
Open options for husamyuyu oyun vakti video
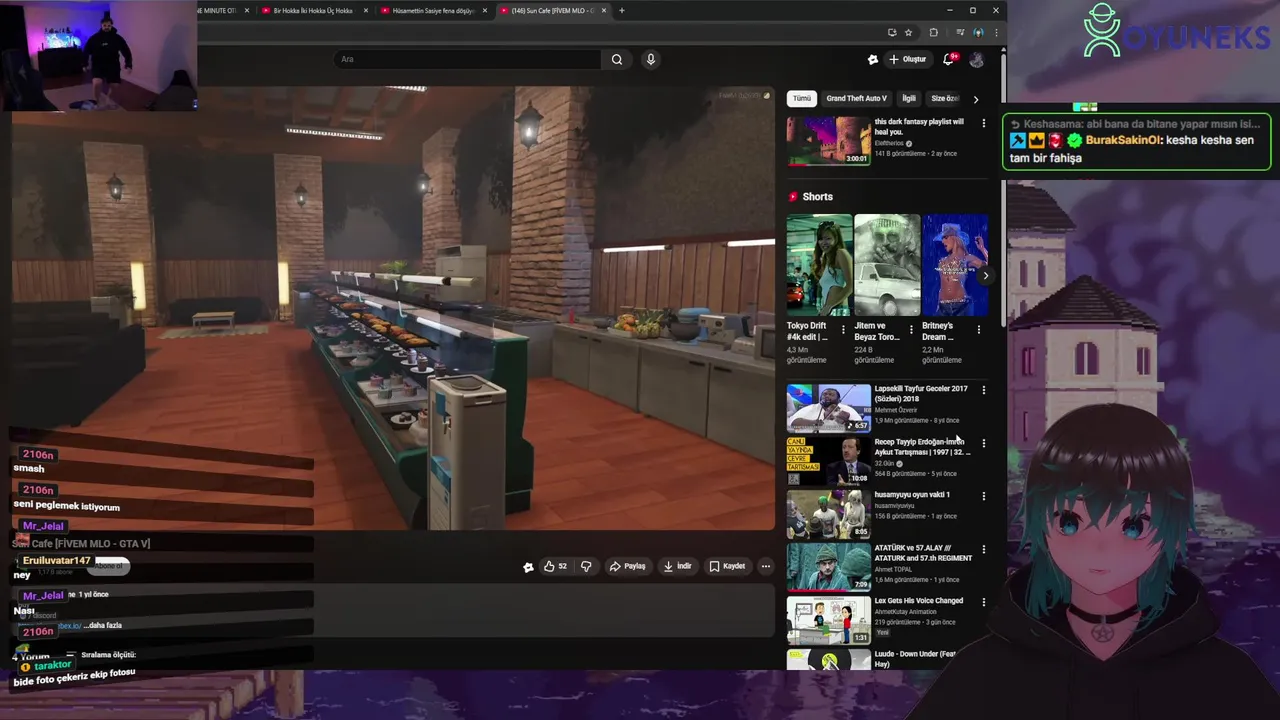[x=983, y=496]
